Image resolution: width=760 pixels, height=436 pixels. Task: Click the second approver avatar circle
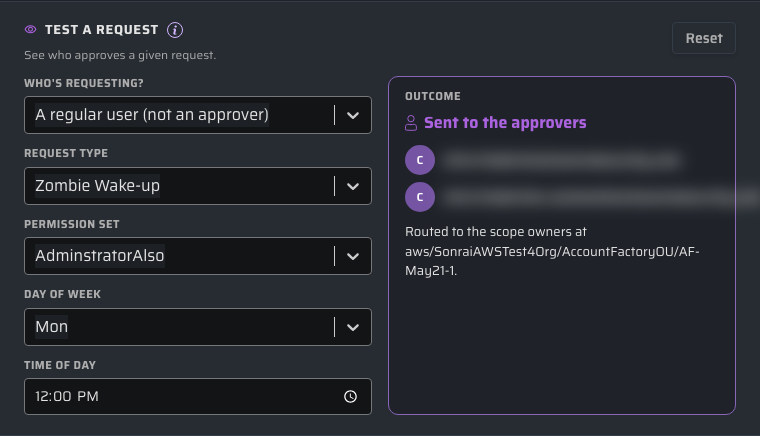tap(420, 197)
